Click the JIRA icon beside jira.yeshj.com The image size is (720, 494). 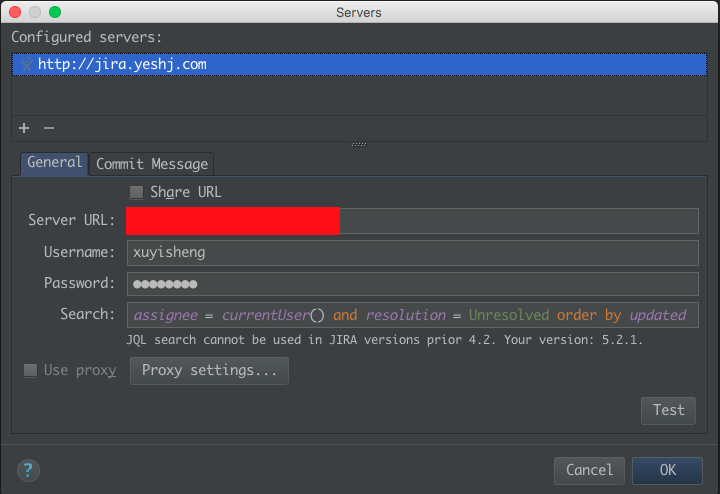[x=27, y=64]
